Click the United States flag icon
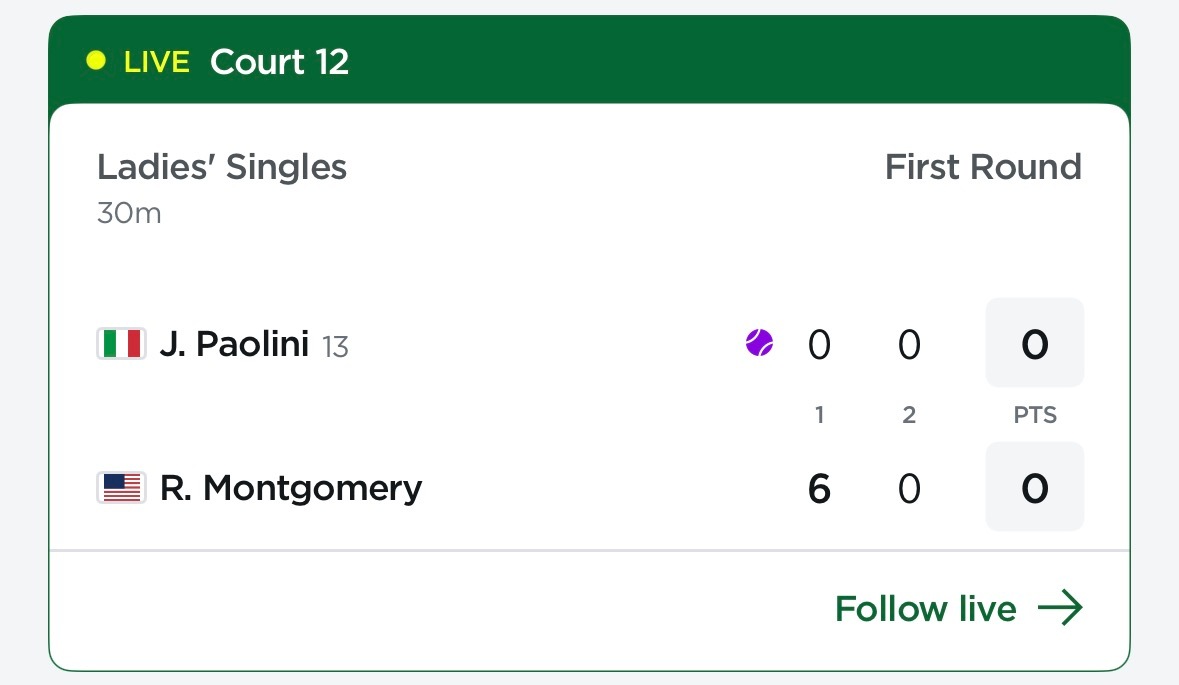The height and width of the screenshot is (685, 1179). click(121, 487)
